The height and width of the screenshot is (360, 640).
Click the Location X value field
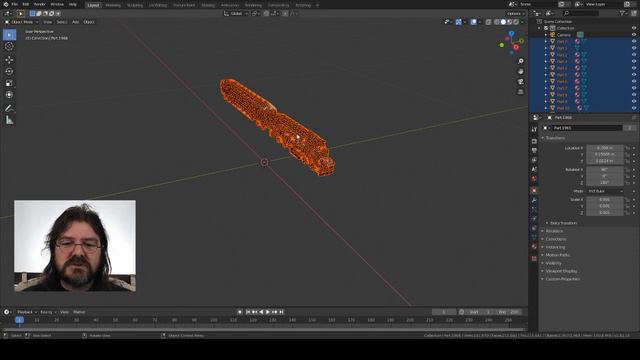point(605,148)
